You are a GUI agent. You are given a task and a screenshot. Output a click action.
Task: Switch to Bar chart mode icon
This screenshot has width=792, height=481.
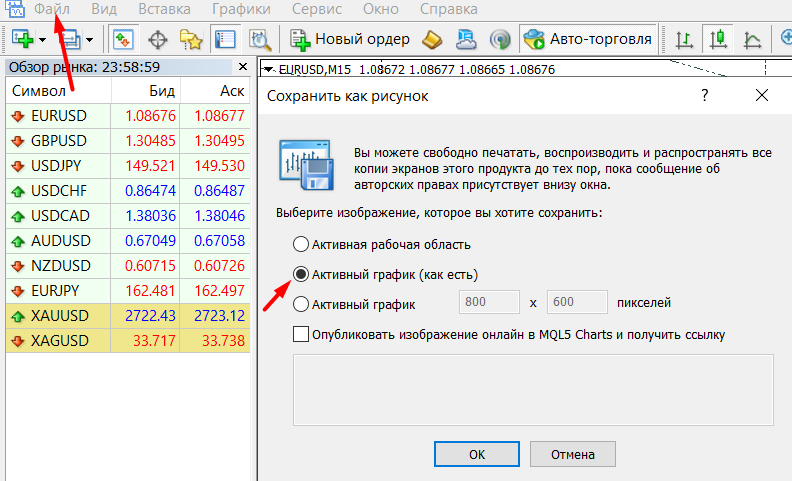pyautogui.click(x=684, y=39)
